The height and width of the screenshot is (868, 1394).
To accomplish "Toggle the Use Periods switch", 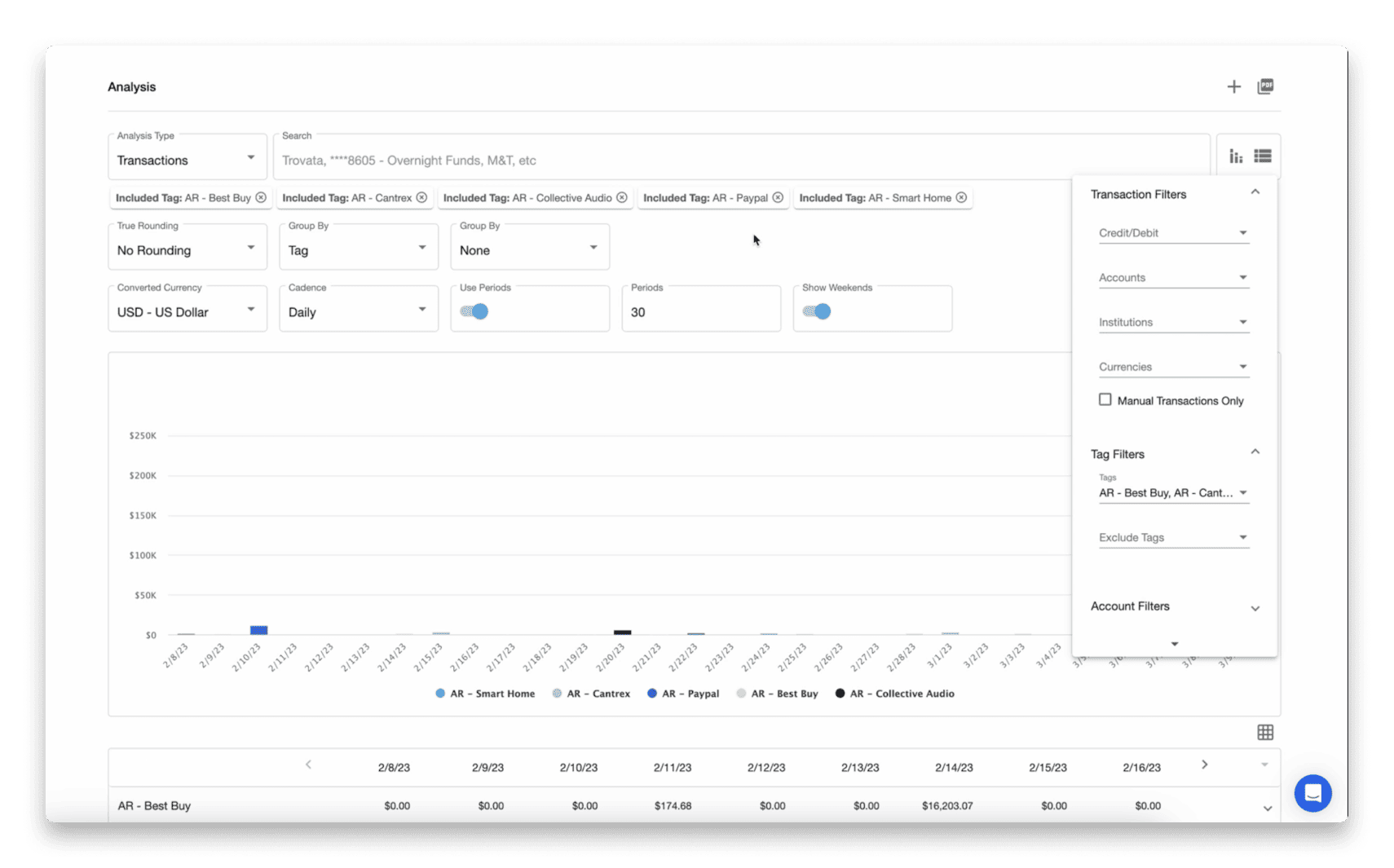I will (474, 312).
